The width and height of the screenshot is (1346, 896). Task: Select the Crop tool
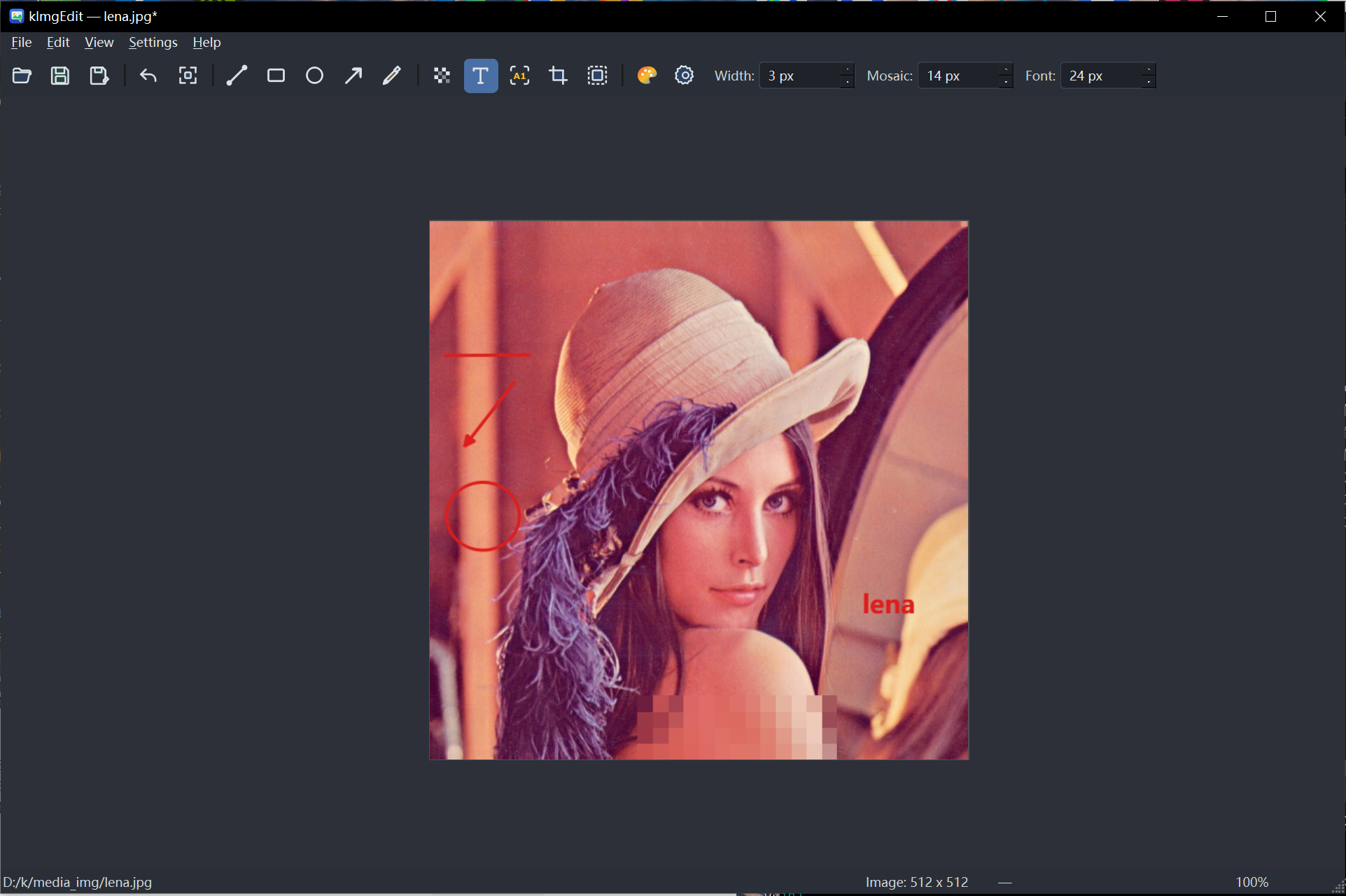tap(558, 76)
